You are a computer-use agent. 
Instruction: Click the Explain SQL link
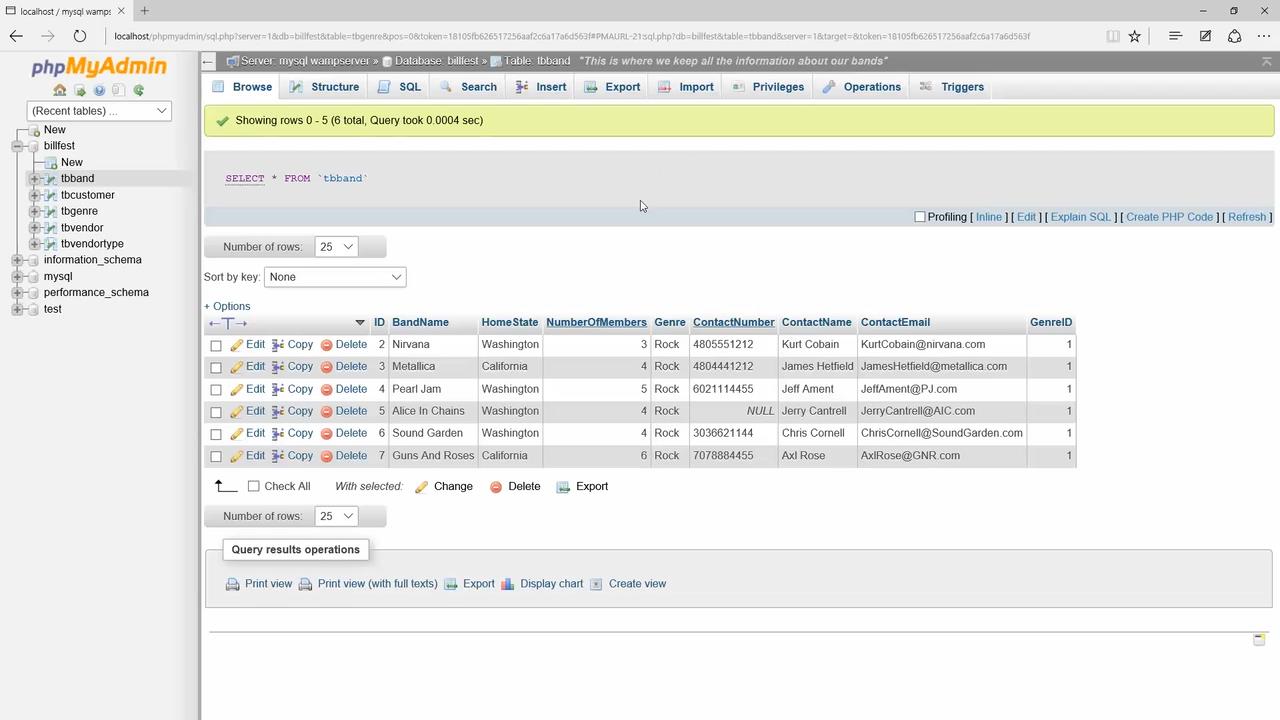click(1081, 217)
